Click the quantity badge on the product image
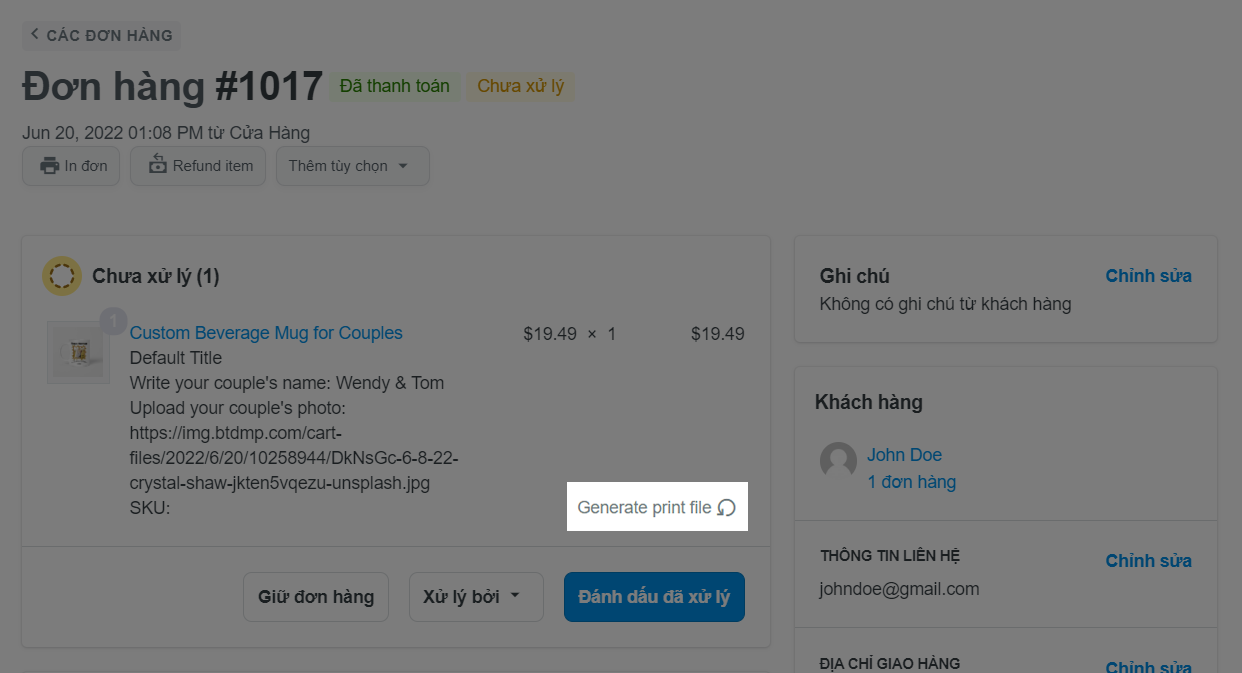The height and width of the screenshot is (673, 1242). 113,322
